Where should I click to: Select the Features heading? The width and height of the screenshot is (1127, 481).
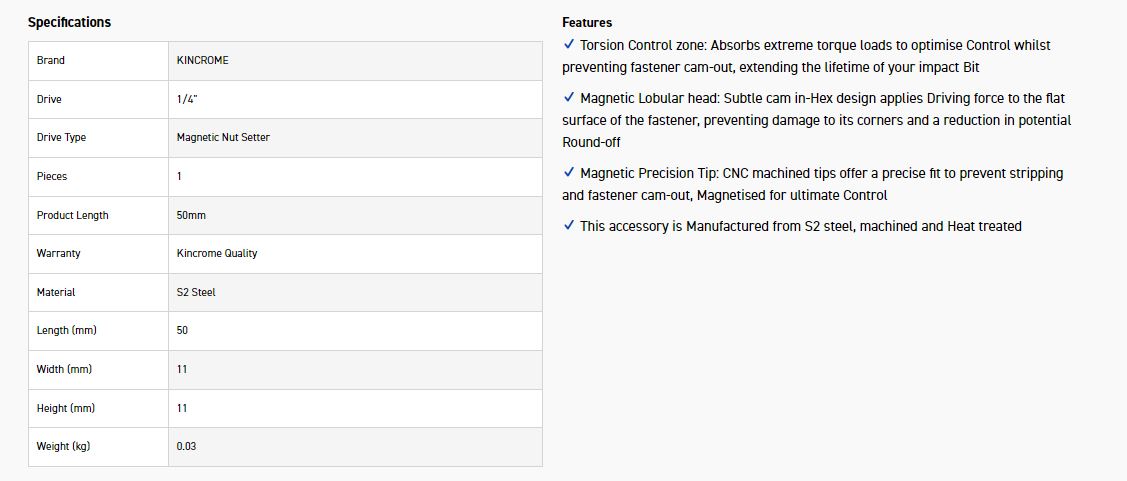(x=587, y=22)
